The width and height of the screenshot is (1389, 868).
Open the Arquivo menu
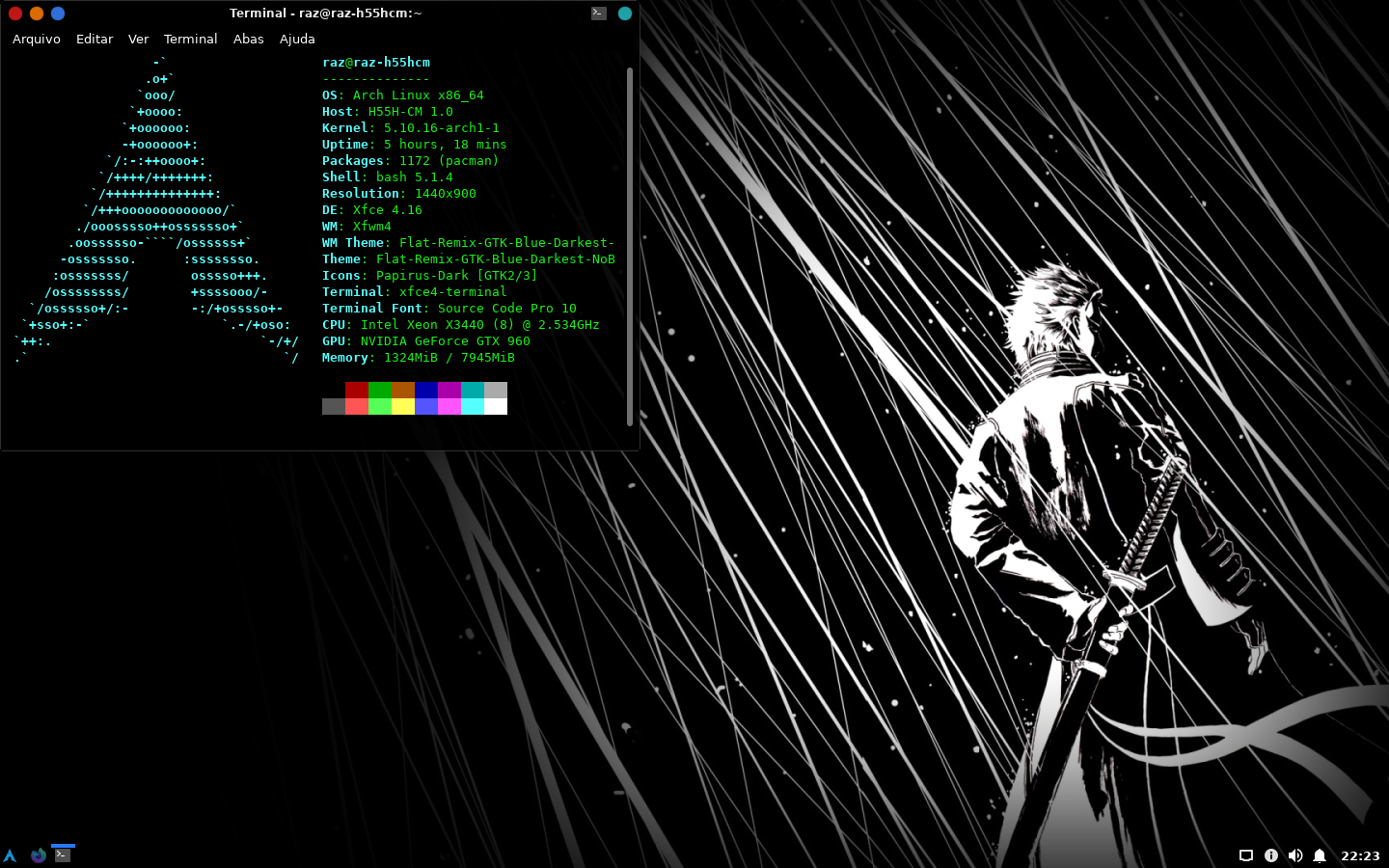37,40
